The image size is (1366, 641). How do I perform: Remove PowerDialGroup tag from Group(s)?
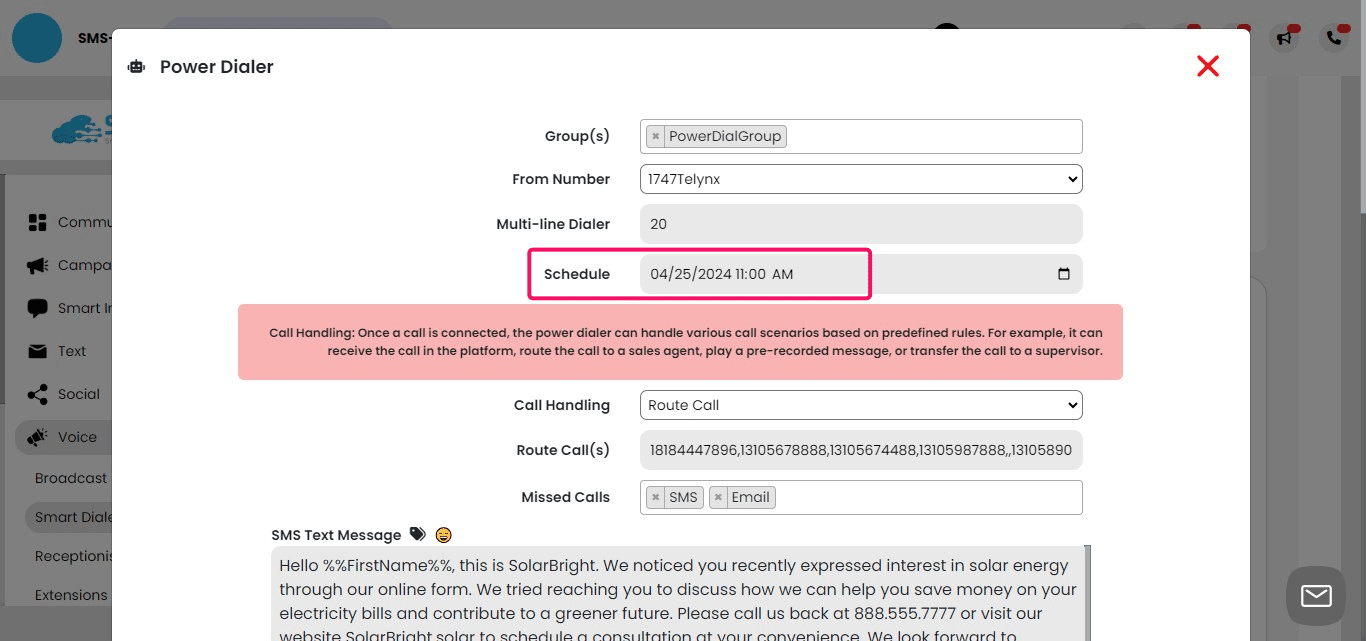[655, 136]
